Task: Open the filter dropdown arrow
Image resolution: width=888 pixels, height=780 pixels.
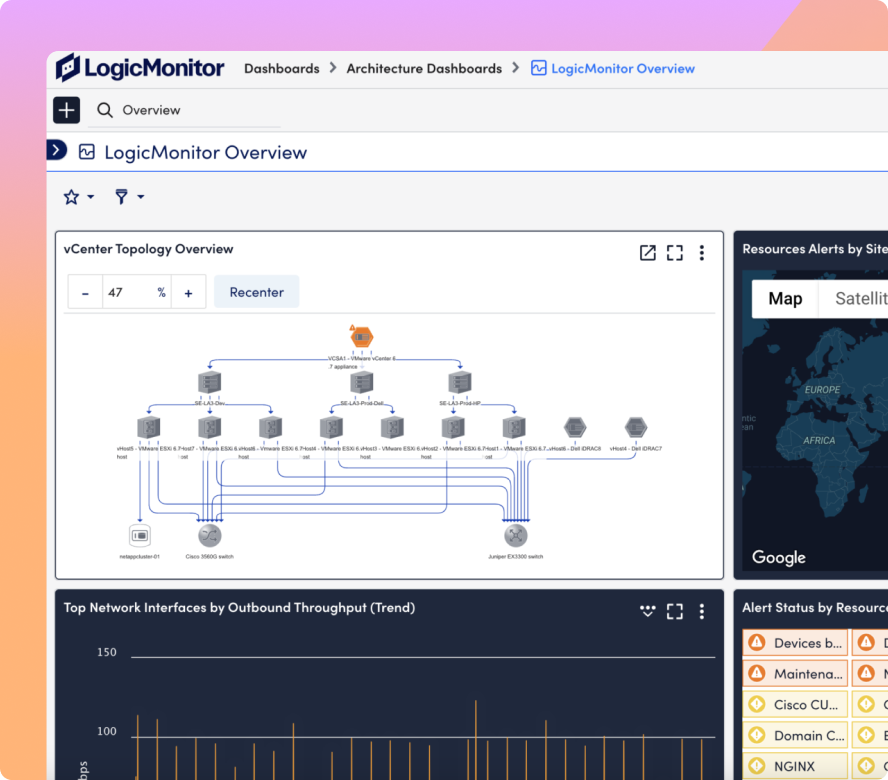Action: [141, 197]
